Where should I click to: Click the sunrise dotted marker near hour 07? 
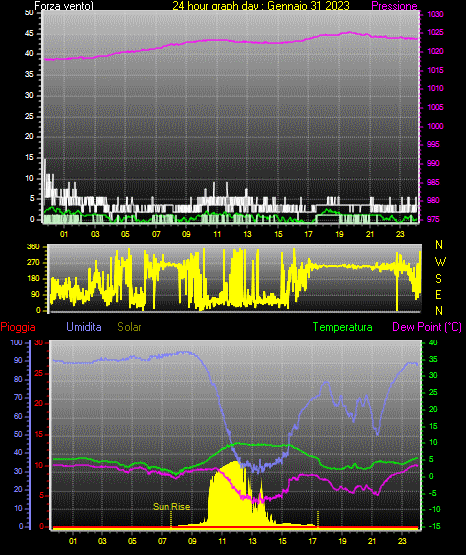tap(171, 519)
